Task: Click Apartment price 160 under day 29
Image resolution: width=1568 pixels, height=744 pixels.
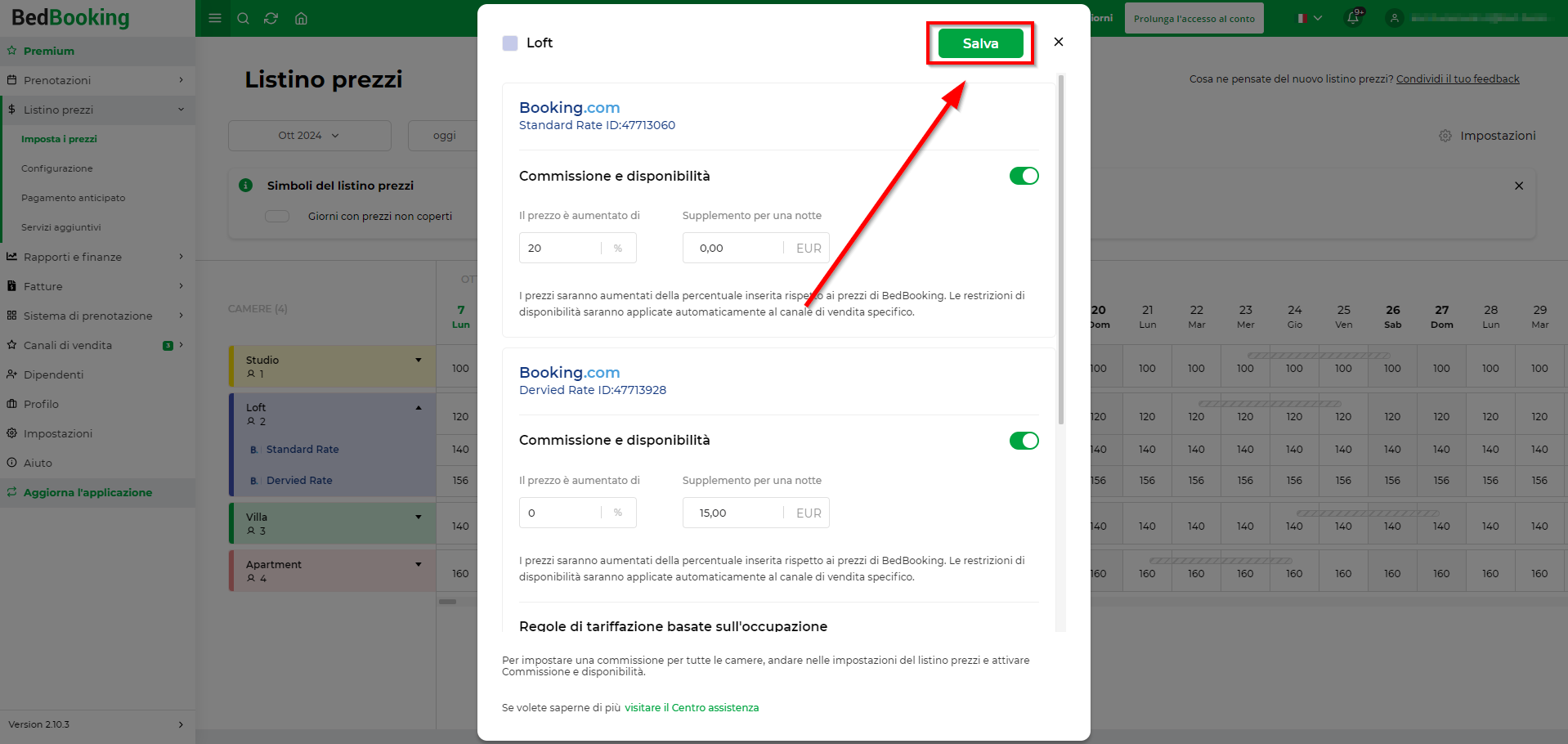Action: click(x=1539, y=574)
